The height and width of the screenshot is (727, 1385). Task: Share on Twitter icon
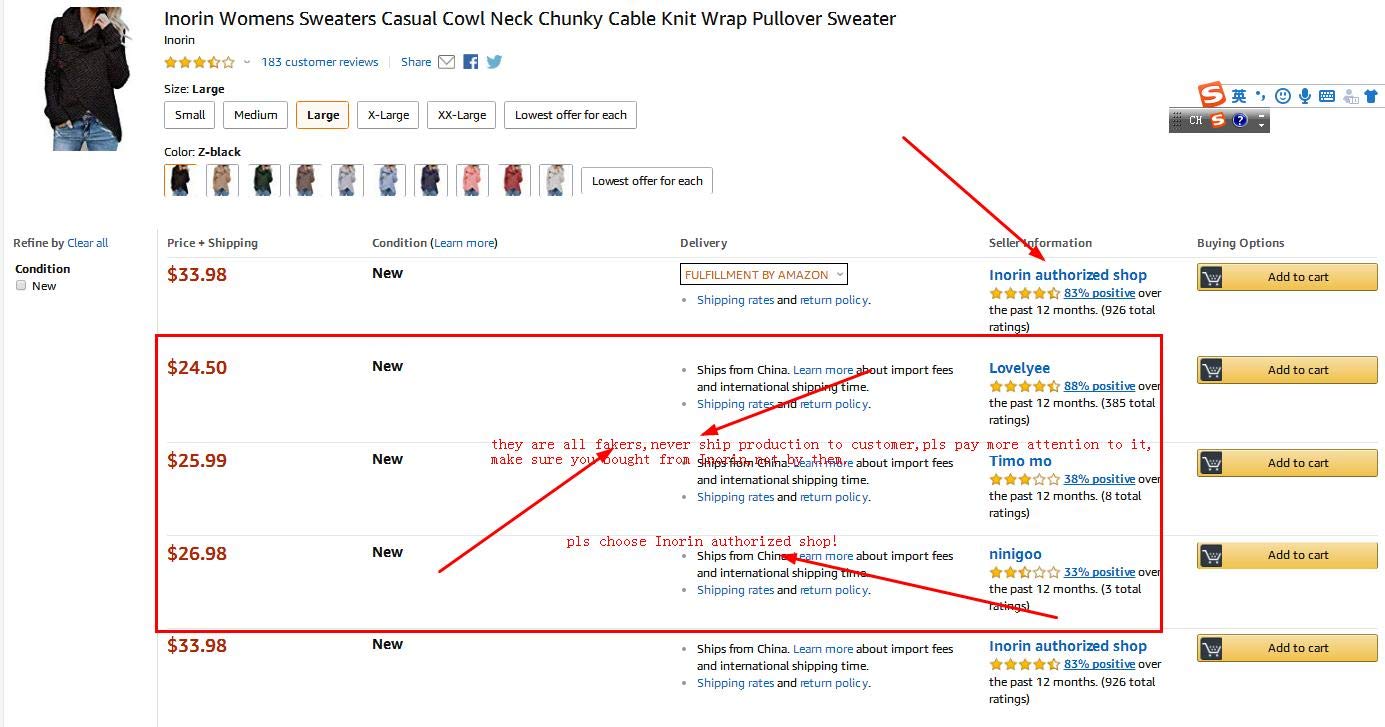pos(494,62)
